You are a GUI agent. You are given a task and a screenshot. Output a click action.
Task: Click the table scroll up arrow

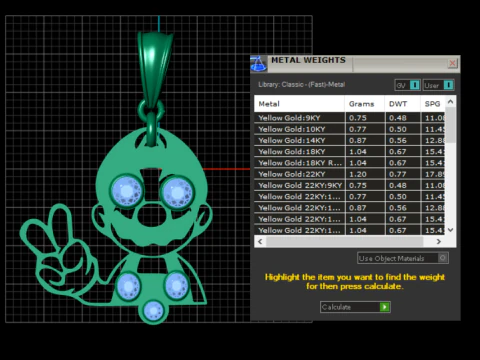(451, 101)
